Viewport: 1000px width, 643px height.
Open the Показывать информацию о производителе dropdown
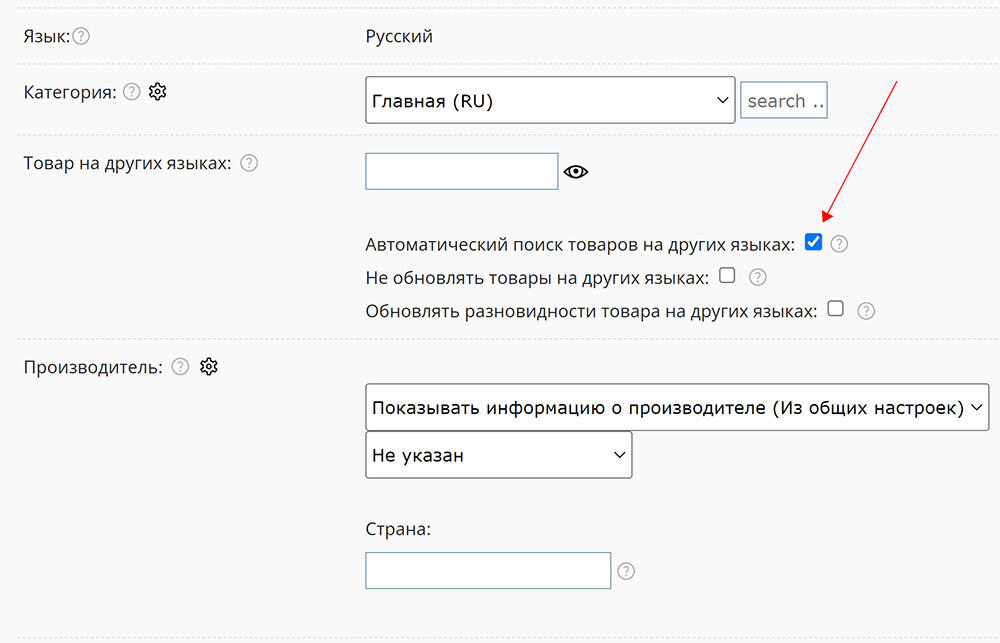click(x=677, y=408)
